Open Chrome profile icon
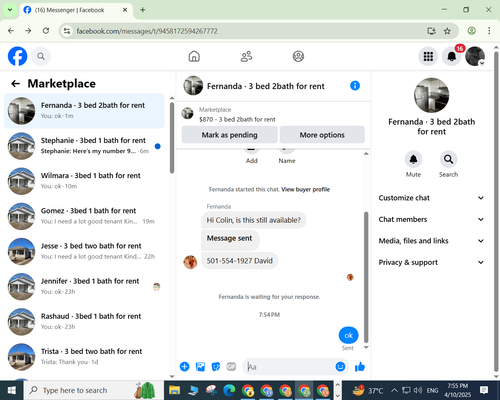The width and height of the screenshot is (500, 400). point(471,31)
